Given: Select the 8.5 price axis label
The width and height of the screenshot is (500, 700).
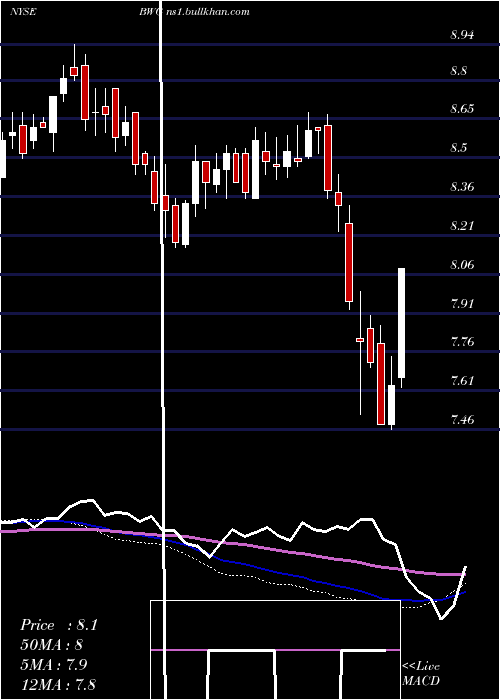Looking at the screenshot, I should (x=459, y=148).
